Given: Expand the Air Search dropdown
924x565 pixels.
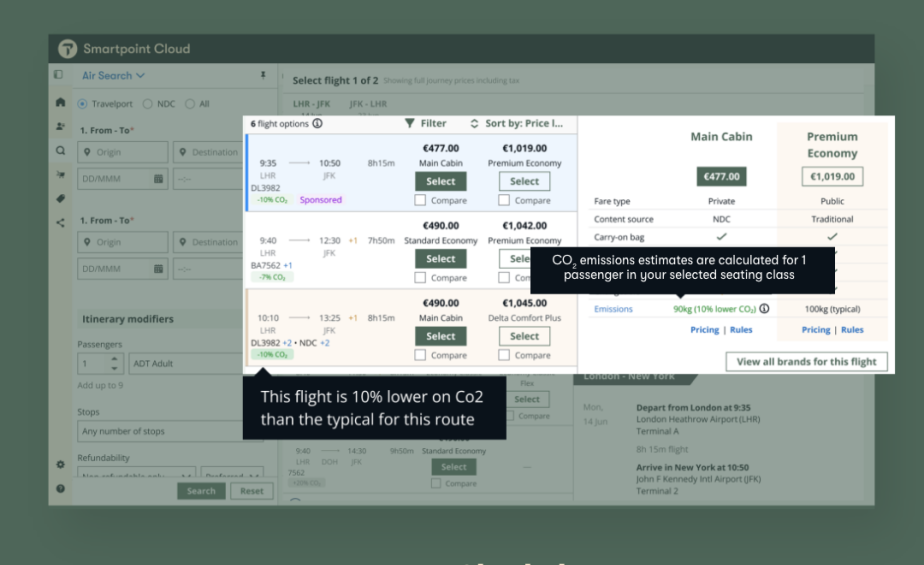Looking at the screenshot, I should (113, 75).
